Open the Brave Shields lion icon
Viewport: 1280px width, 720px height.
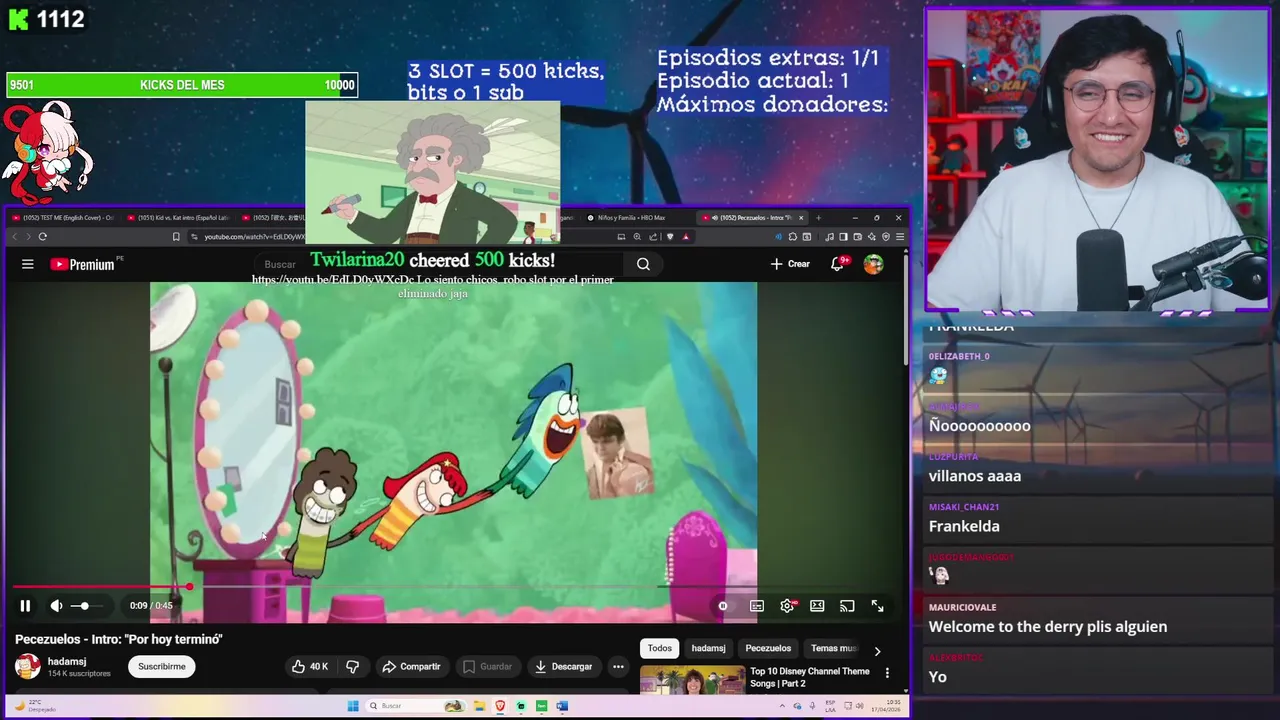click(669, 237)
